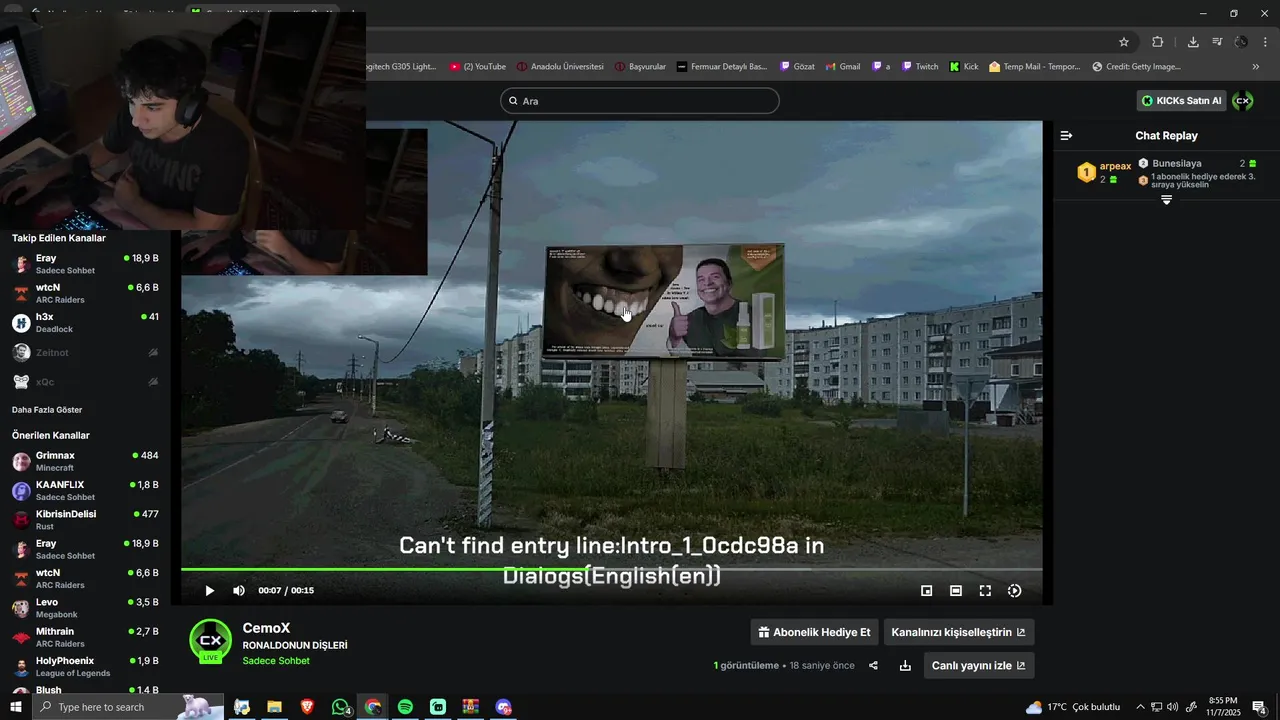Screen dimensions: 1280x720
Task: Expand the gifter leaderboard arrow
Action: 1166,200
